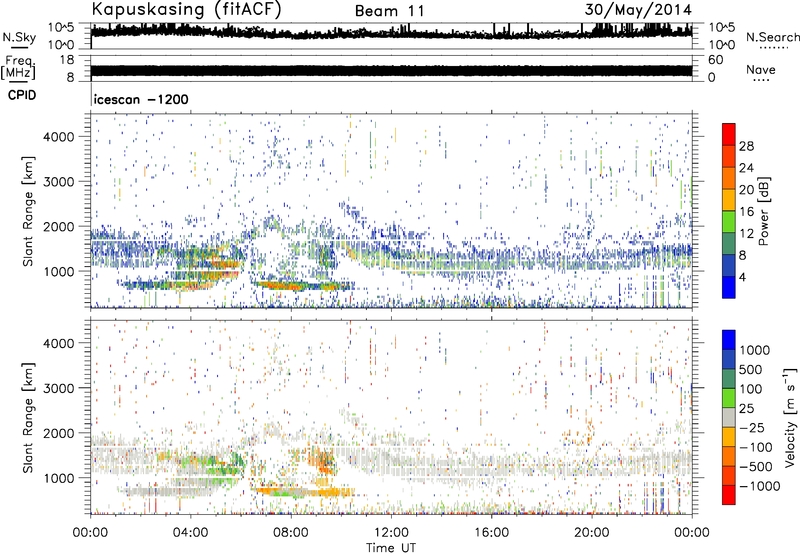Click the -100 tick on Velocity colorbar

756,447
